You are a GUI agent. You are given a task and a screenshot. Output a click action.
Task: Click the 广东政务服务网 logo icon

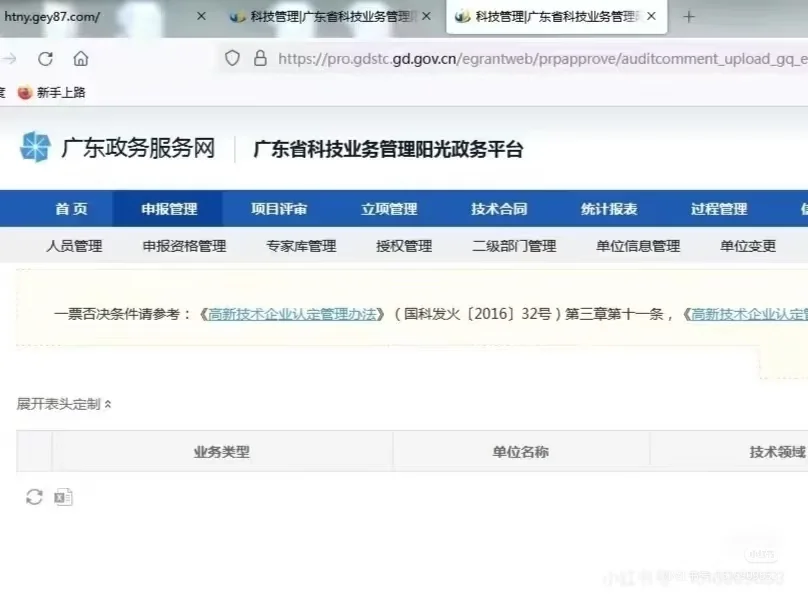coord(35,148)
